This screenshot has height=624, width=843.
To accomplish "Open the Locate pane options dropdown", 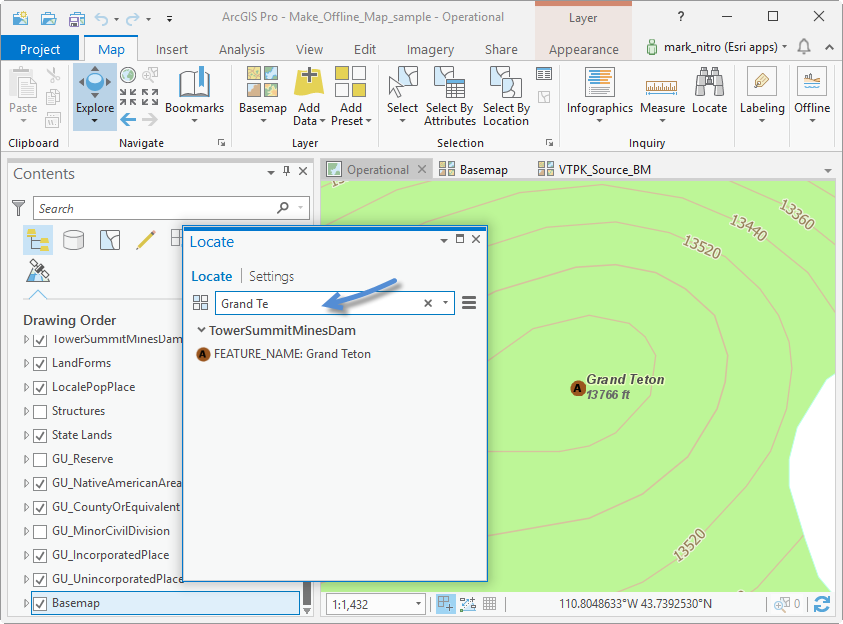I will (x=444, y=240).
